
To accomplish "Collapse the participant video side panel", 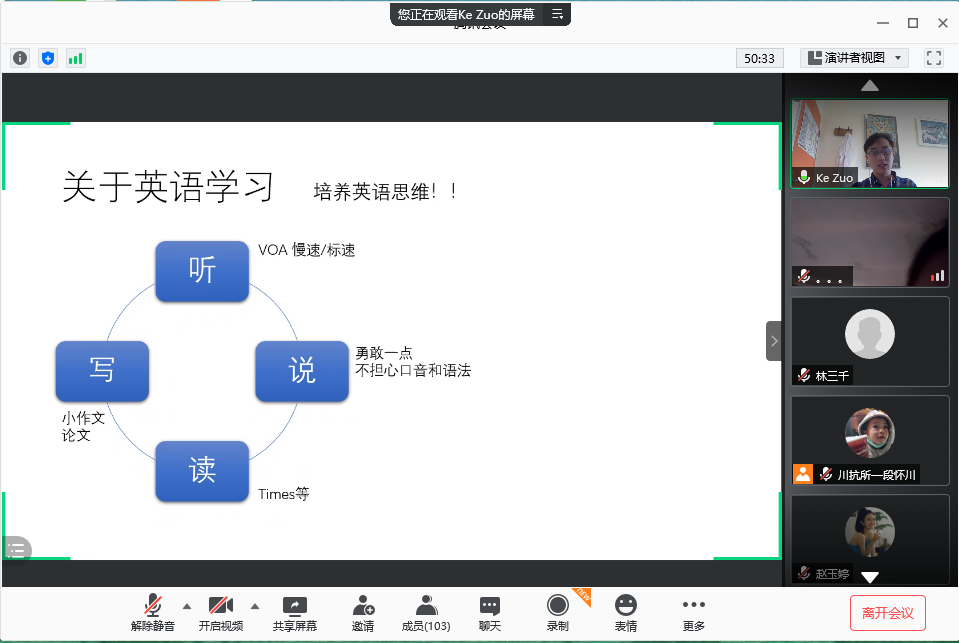I will [773, 341].
